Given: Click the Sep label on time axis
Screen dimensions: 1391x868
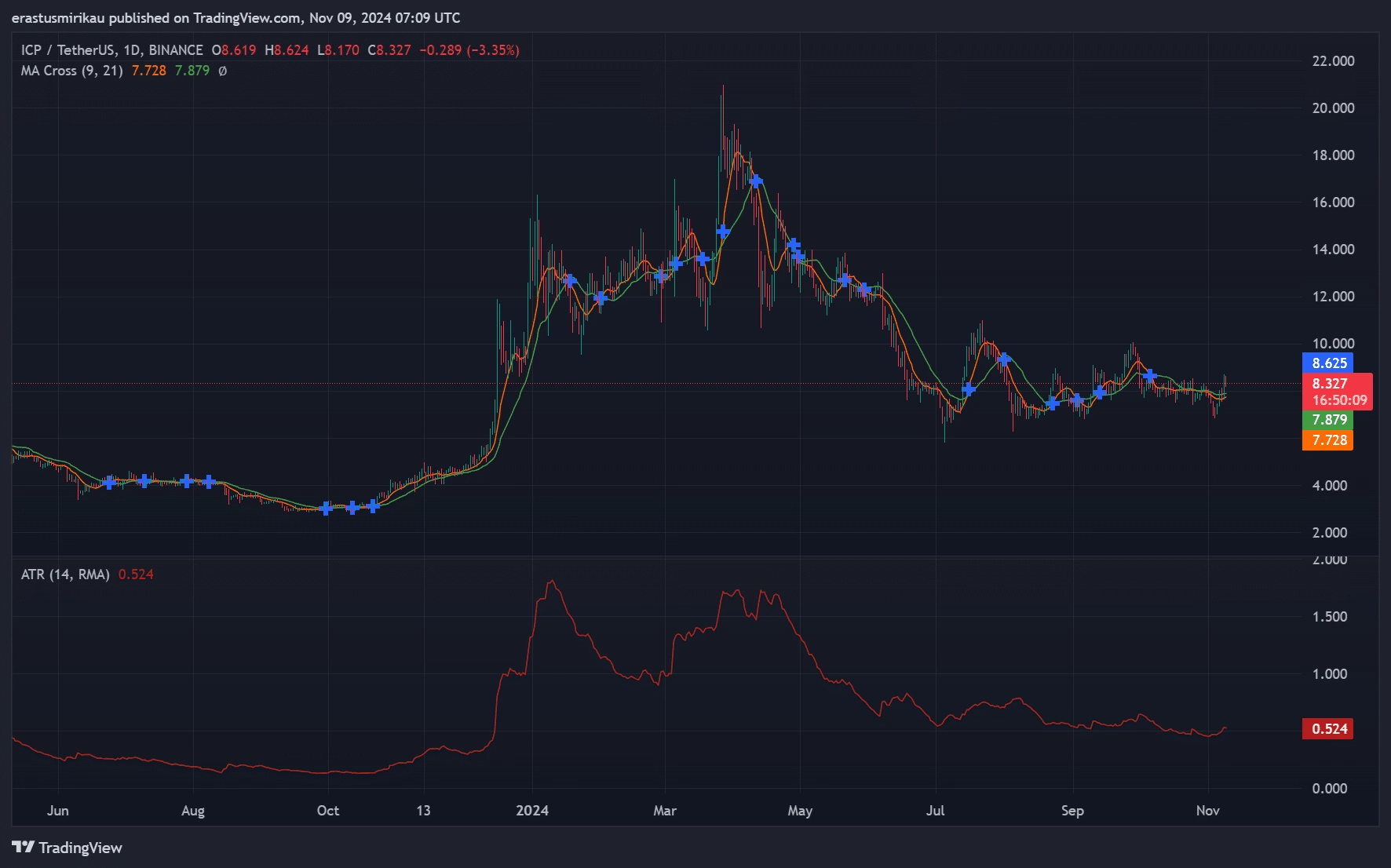Looking at the screenshot, I should coord(1072,811).
